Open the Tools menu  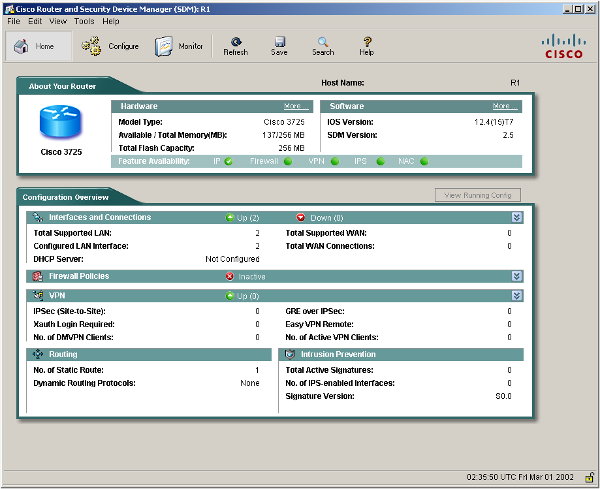click(x=84, y=21)
